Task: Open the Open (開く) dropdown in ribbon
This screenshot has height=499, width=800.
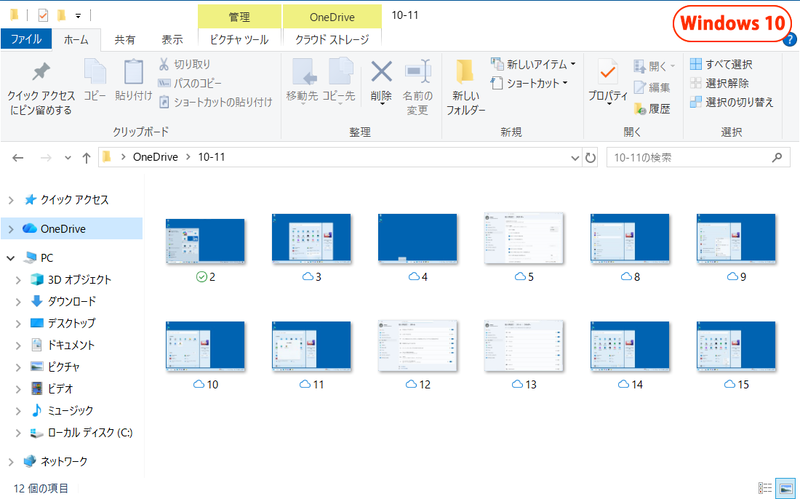Action: click(x=654, y=66)
